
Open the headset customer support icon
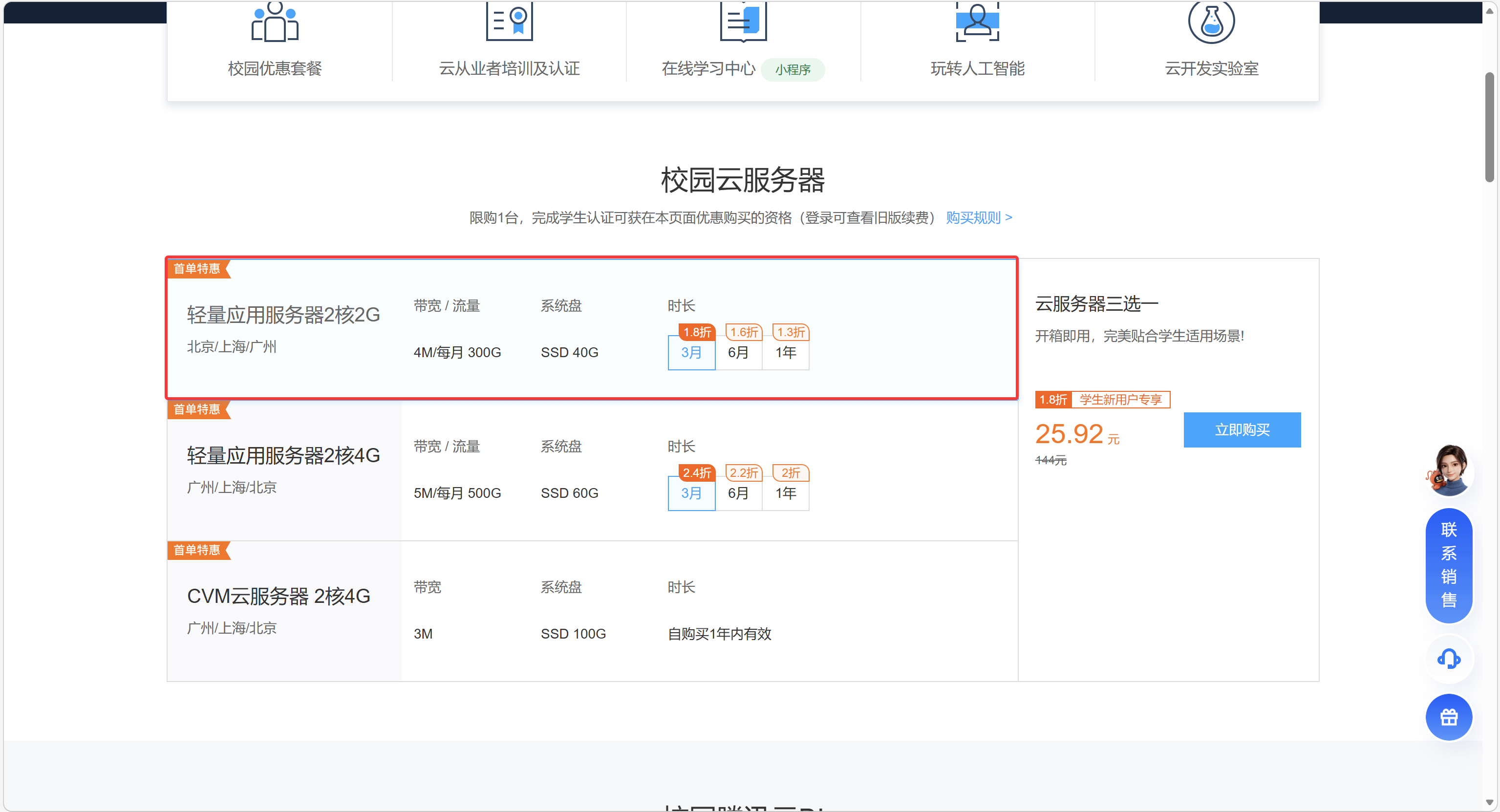pos(1448,659)
